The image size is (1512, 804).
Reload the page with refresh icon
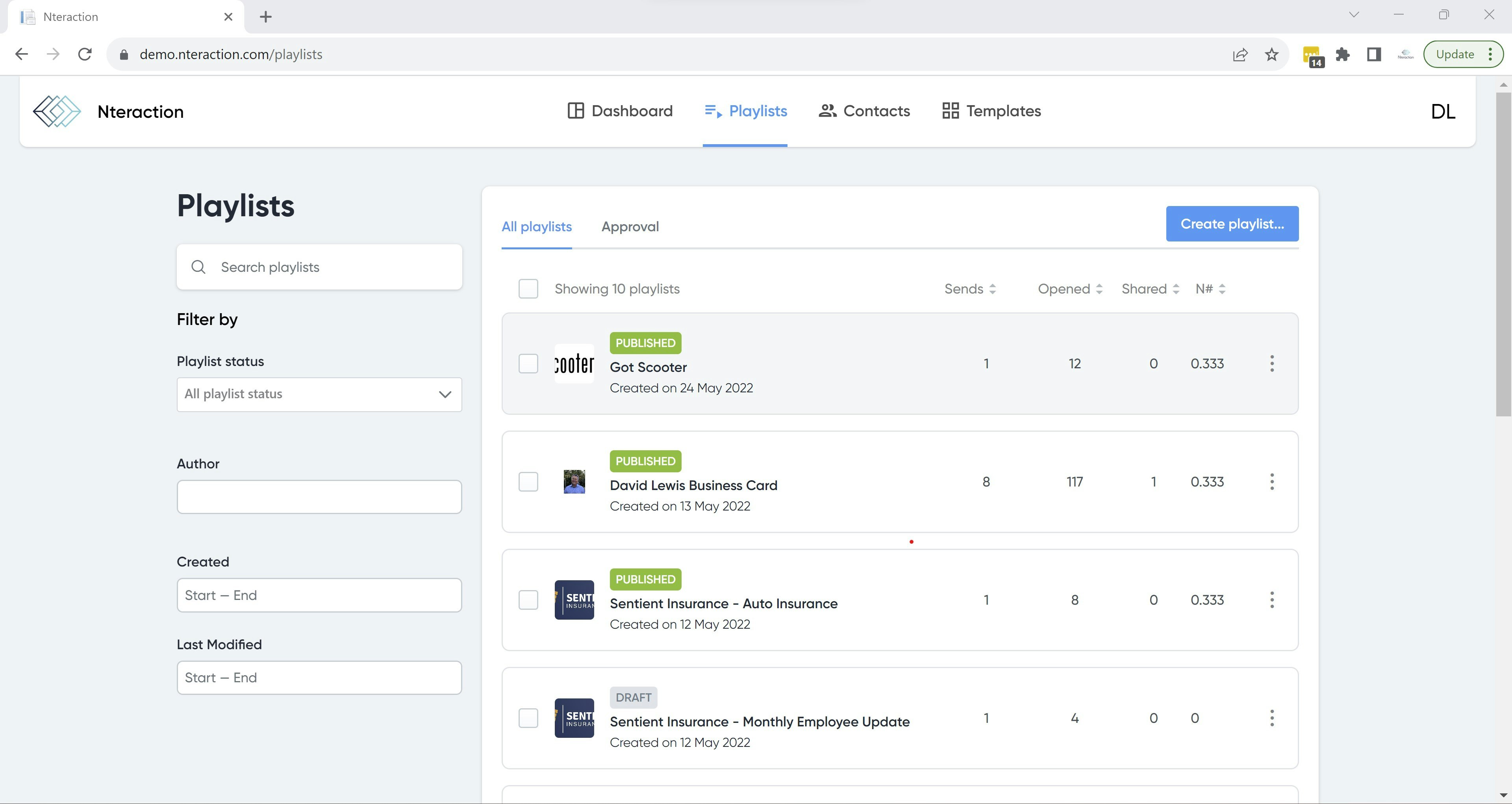click(x=85, y=55)
